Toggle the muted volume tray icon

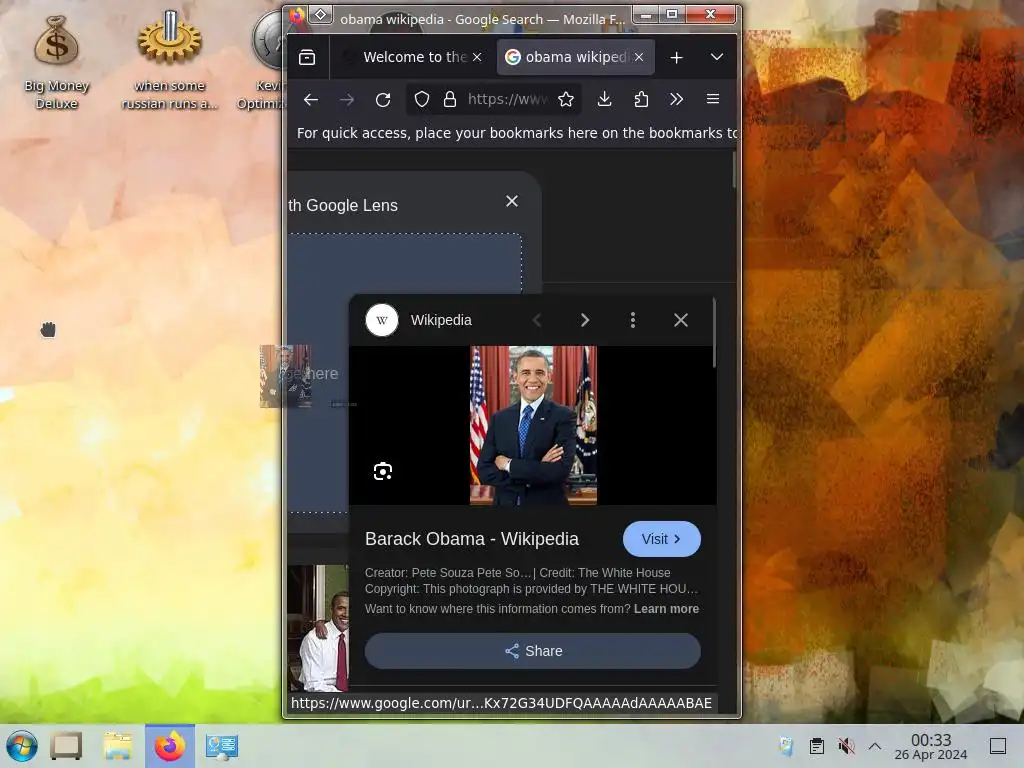coord(846,746)
